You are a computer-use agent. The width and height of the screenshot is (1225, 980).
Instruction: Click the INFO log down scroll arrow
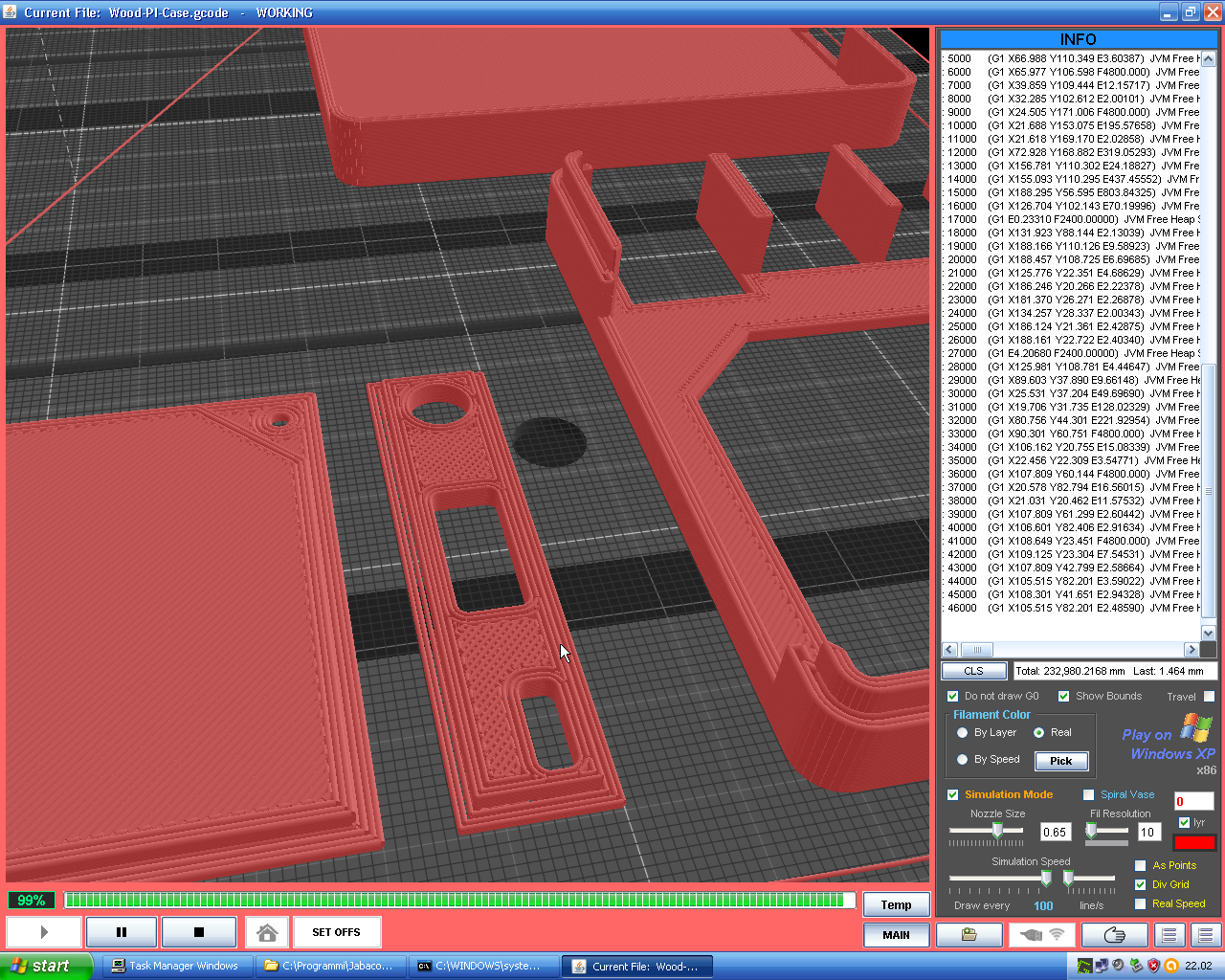tap(1208, 633)
